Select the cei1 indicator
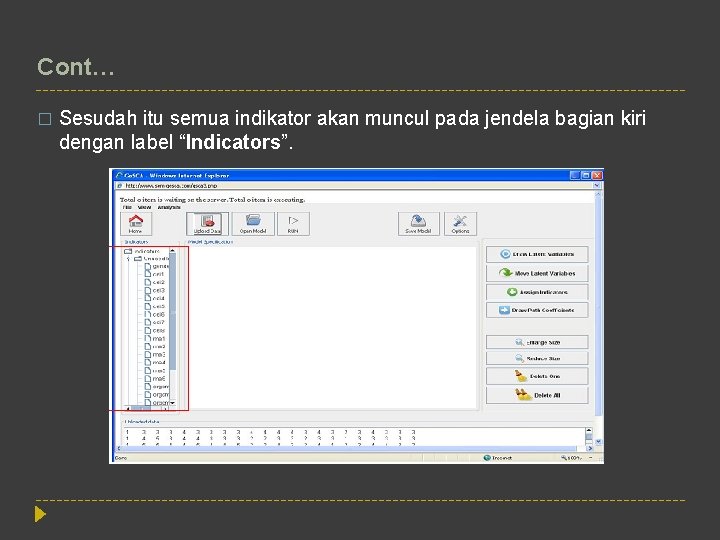 (154, 274)
